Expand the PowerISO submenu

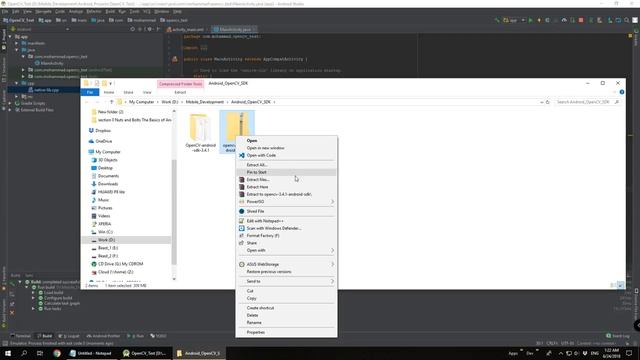[287, 202]
